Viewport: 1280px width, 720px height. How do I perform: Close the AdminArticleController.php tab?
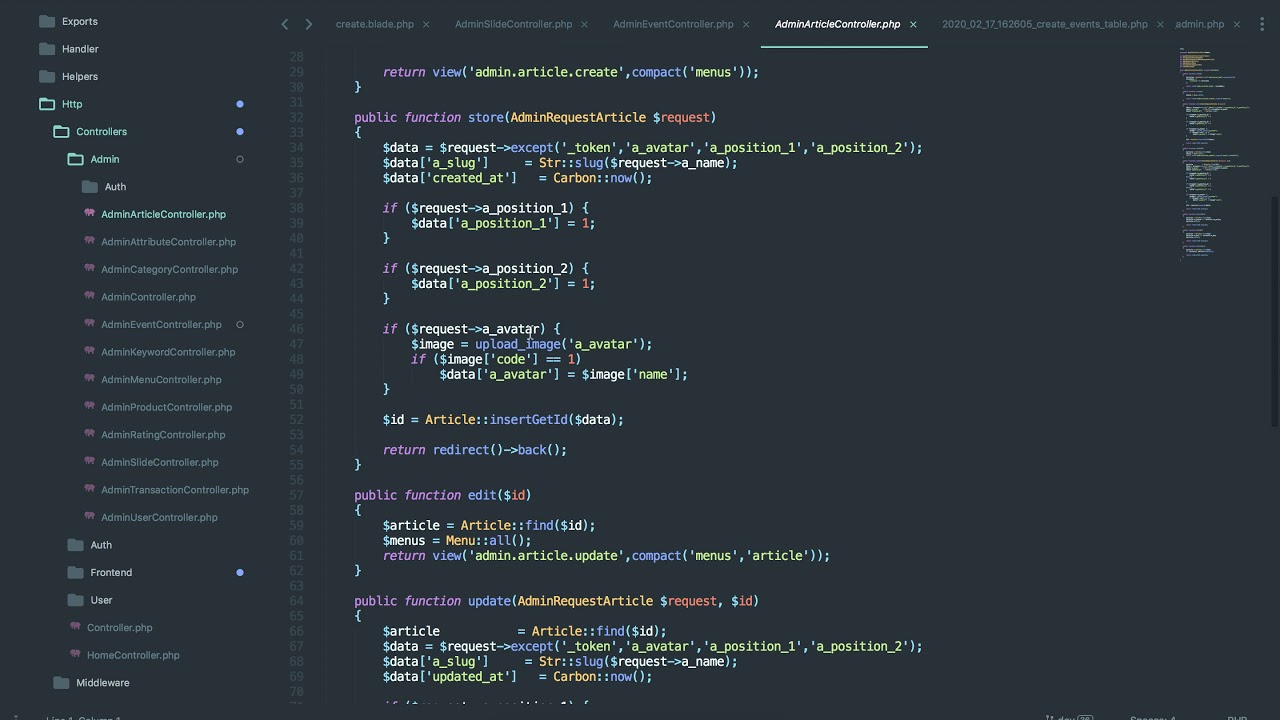tap(912, 24)
